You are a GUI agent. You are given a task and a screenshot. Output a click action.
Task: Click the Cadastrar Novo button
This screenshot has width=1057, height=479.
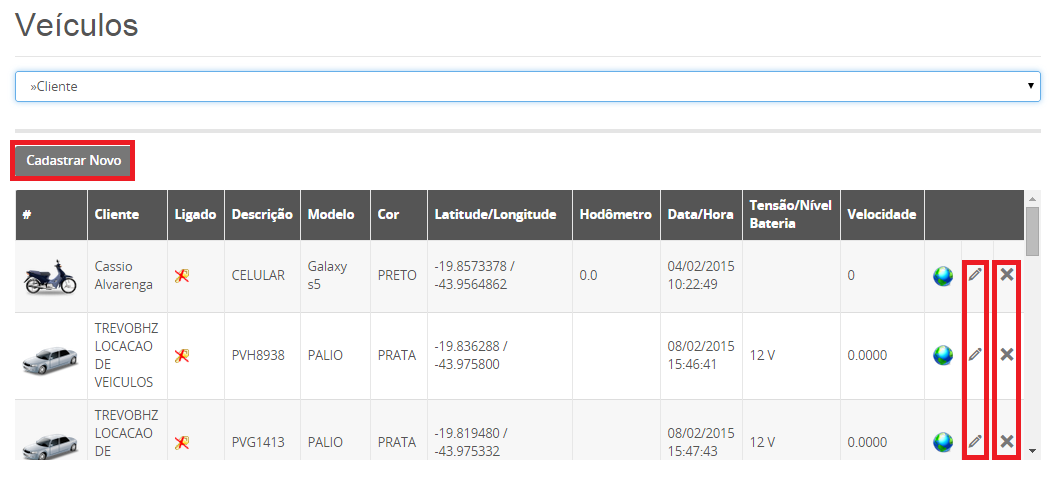click(73, 160)
